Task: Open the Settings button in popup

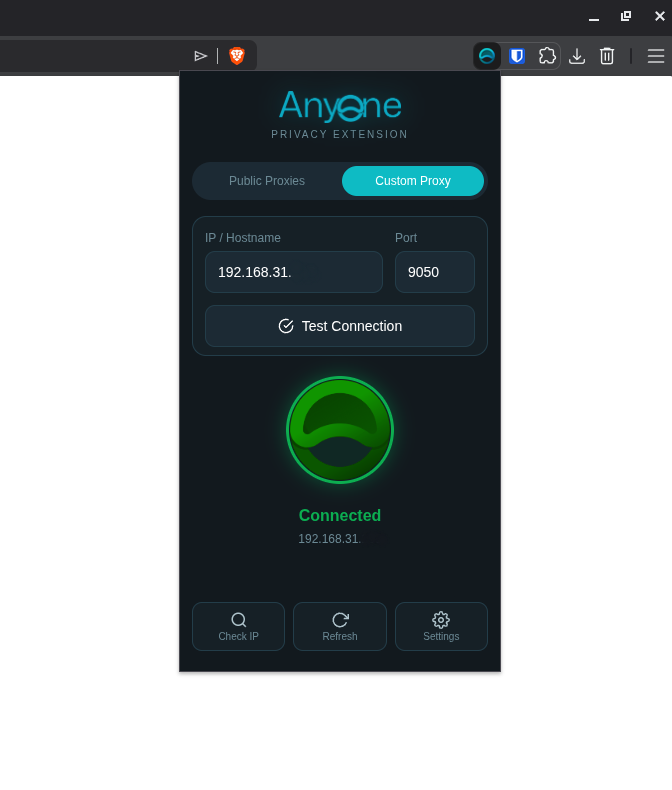Action: coord(441,626)
